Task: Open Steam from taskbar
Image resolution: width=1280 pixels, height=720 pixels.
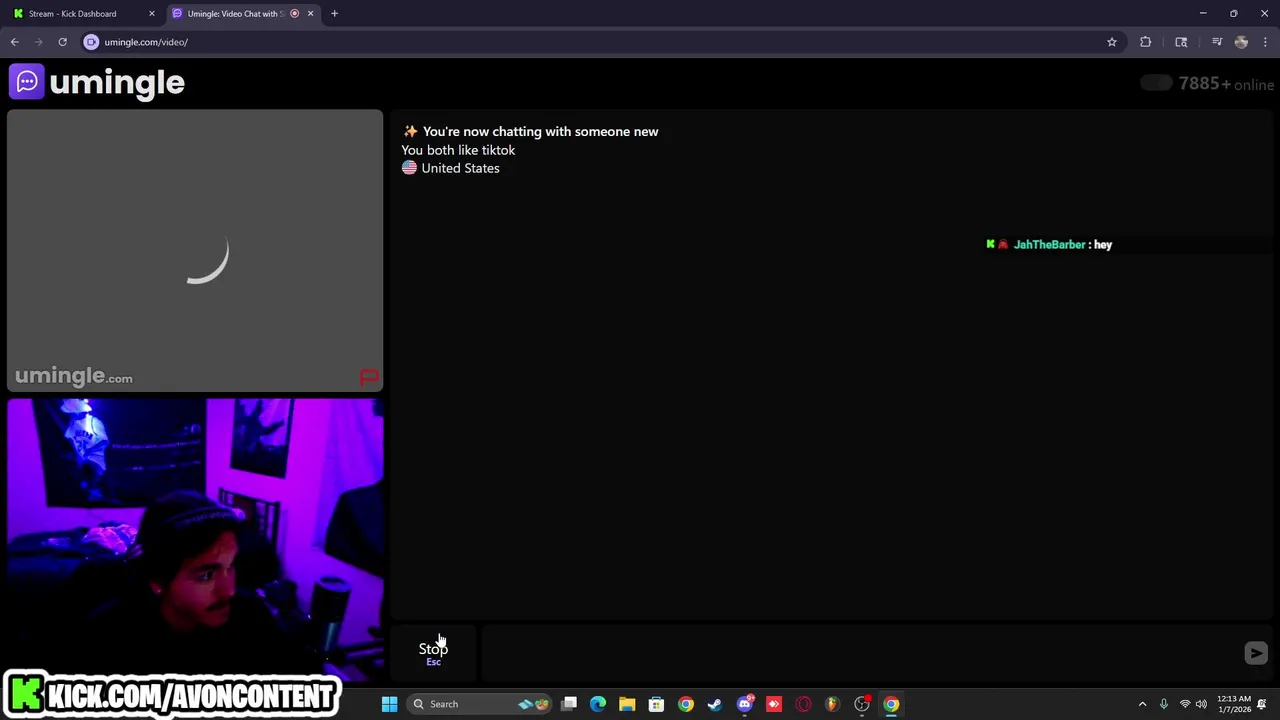Action: [714, 704]
